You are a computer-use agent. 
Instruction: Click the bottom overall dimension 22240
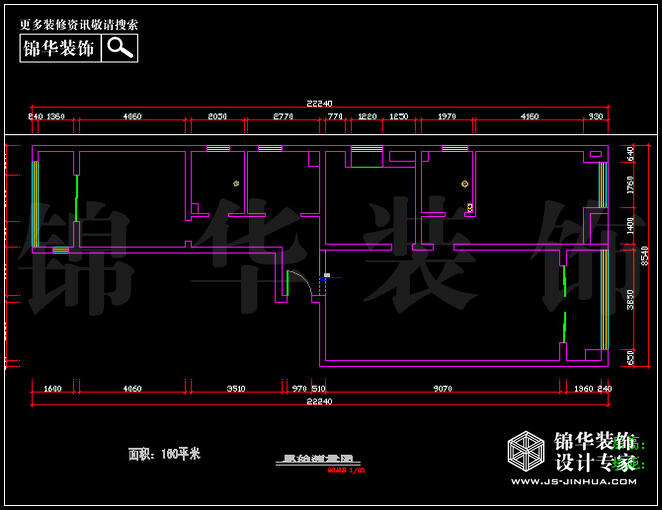tap(319, 400)
